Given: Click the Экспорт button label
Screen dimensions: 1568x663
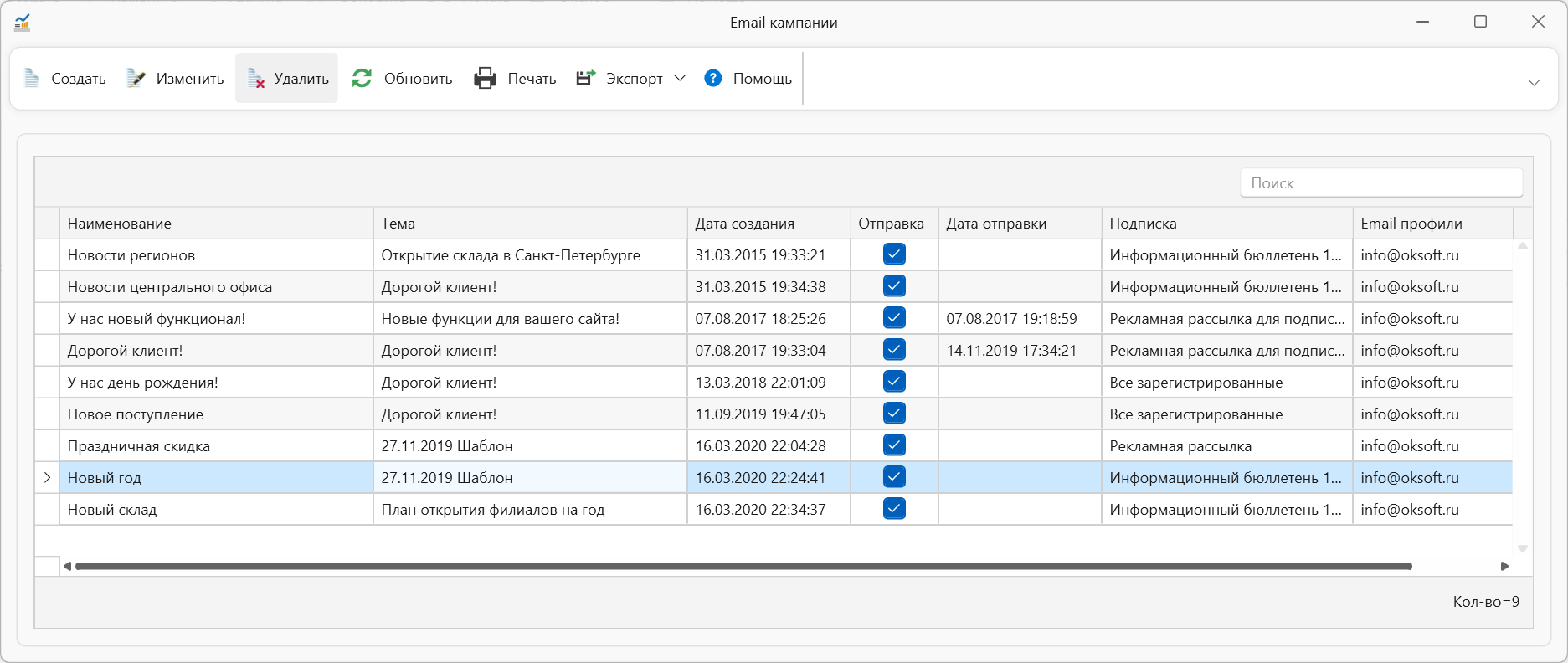Looking at the screenshot, I should coord(635,79).
